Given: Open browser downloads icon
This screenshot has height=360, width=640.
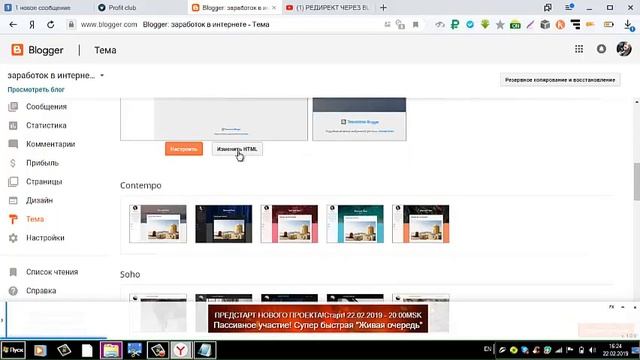Looking at the screenshot, I should (x=629, y=25).
